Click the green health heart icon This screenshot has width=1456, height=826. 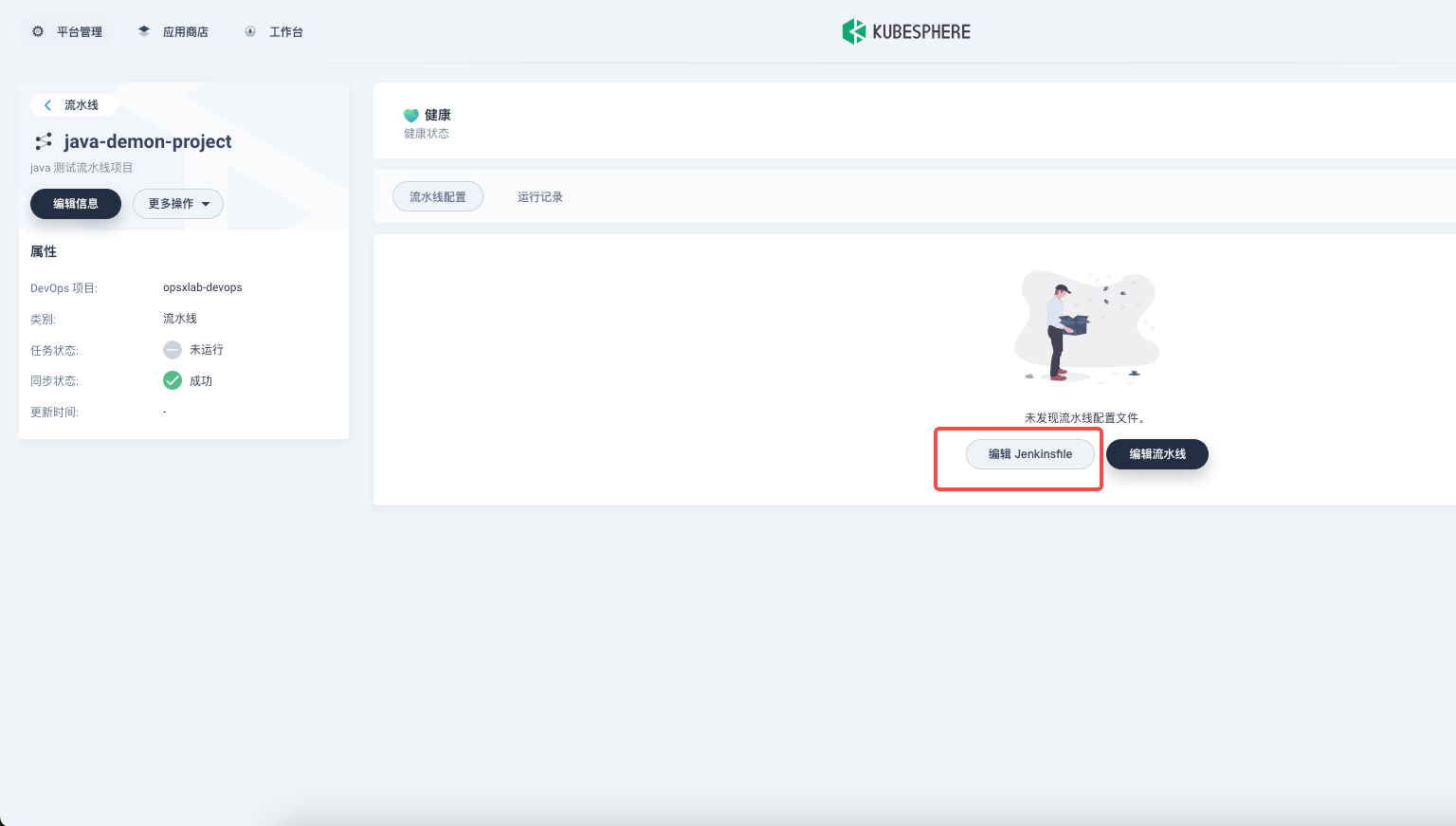[x=411, y=116]
